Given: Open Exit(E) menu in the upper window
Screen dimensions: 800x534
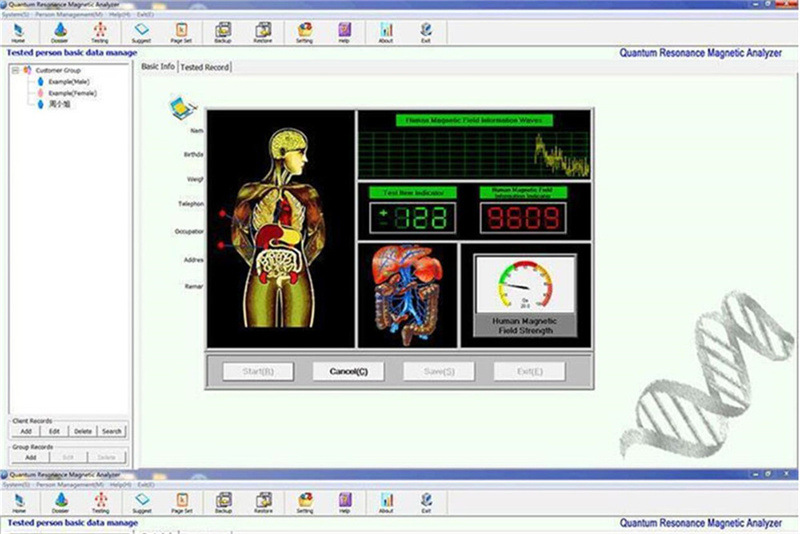Looking at the screenshot, I should tap(145, 15).
